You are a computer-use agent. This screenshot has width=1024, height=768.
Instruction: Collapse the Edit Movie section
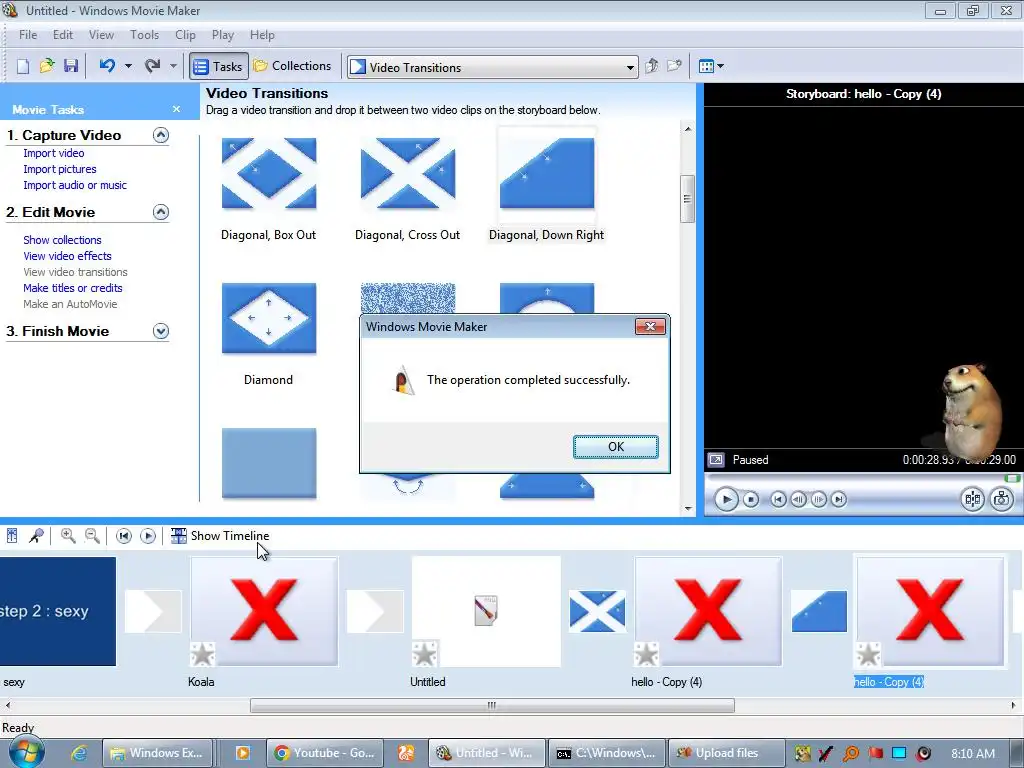(x=161, y=212)
